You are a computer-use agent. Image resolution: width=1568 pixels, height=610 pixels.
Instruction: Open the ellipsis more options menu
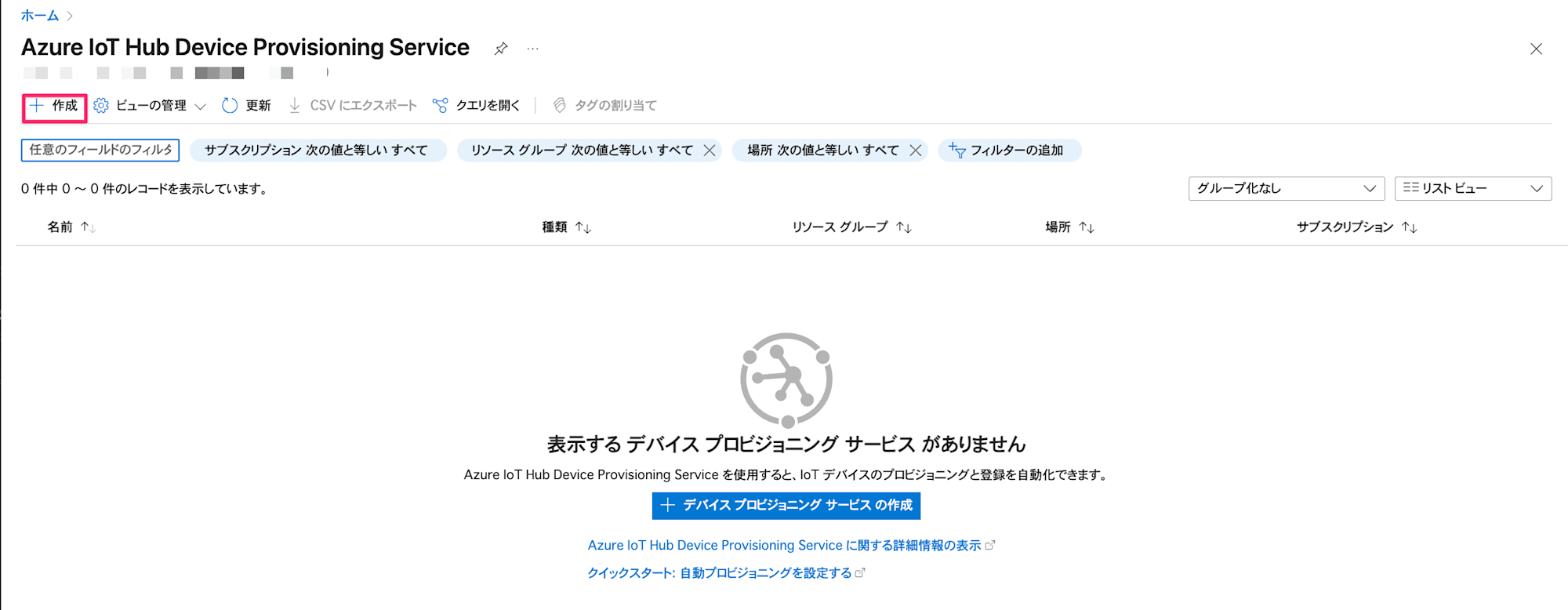click(533, 49)
